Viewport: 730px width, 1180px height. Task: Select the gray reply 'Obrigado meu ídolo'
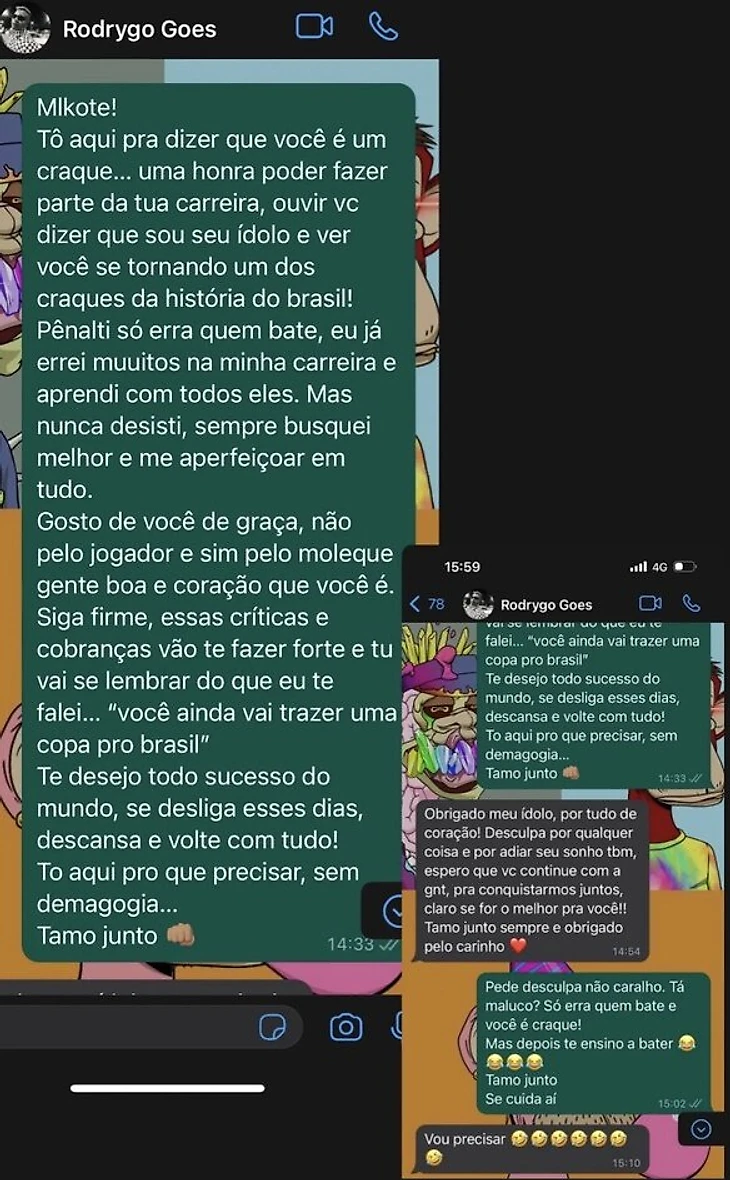pyautogui.click(x=533, y=880)
